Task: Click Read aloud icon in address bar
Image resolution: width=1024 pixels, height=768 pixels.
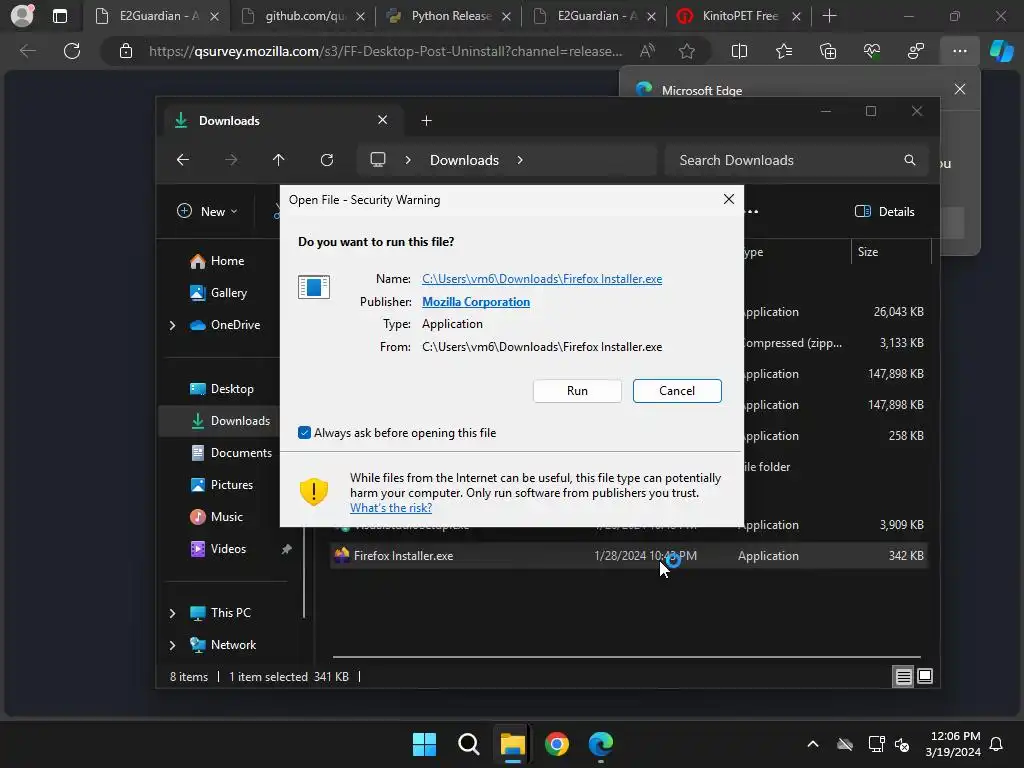Action: (x=647, y=51)
